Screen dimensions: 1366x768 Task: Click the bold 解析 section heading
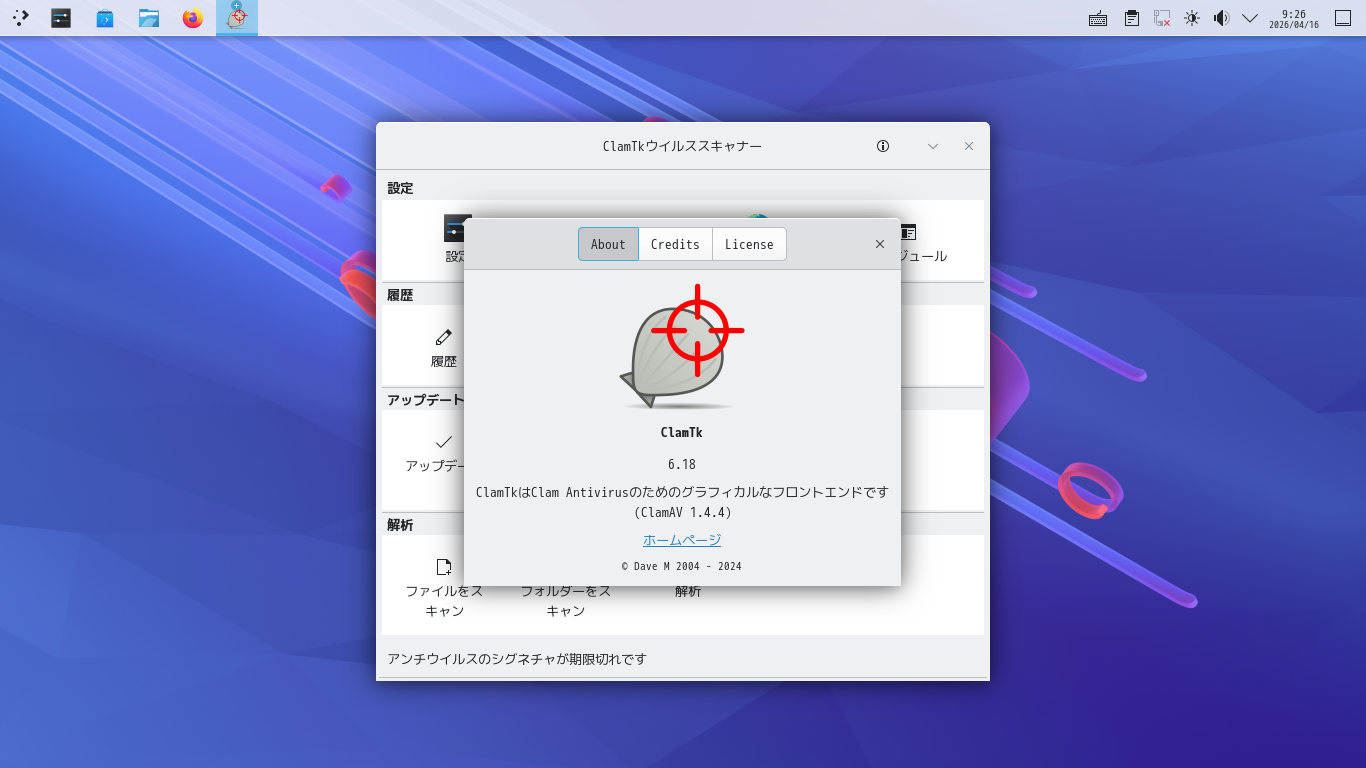point(400,525)
